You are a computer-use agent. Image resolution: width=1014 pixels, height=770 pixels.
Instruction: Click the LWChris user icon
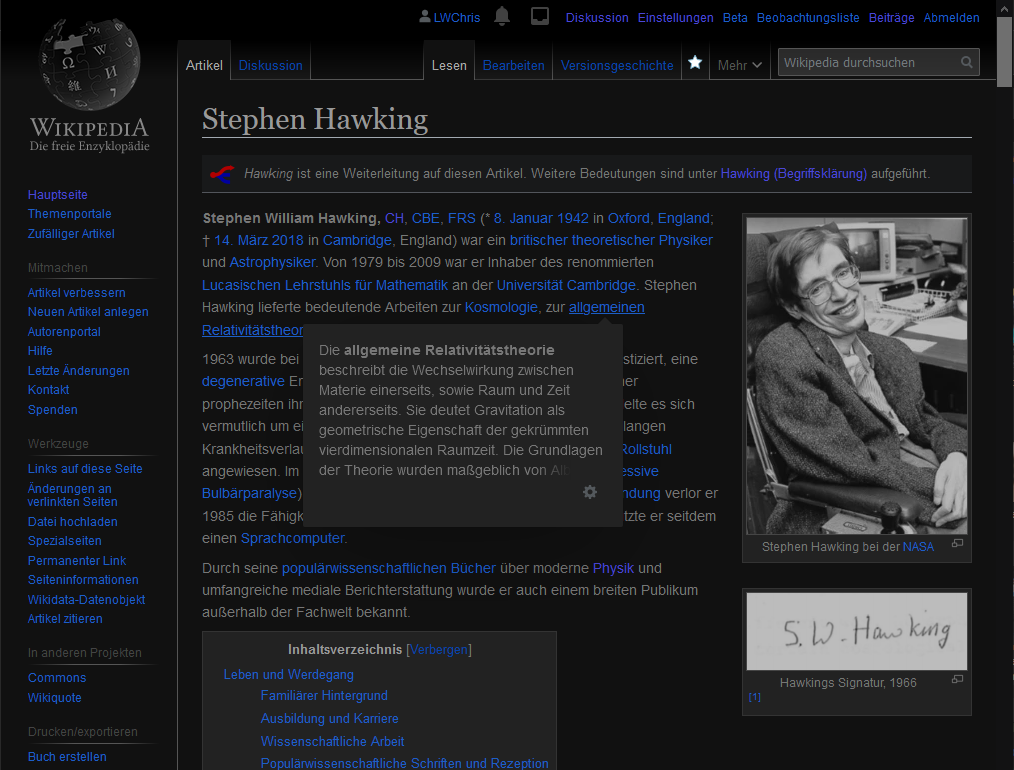click(x=424, y=17)
